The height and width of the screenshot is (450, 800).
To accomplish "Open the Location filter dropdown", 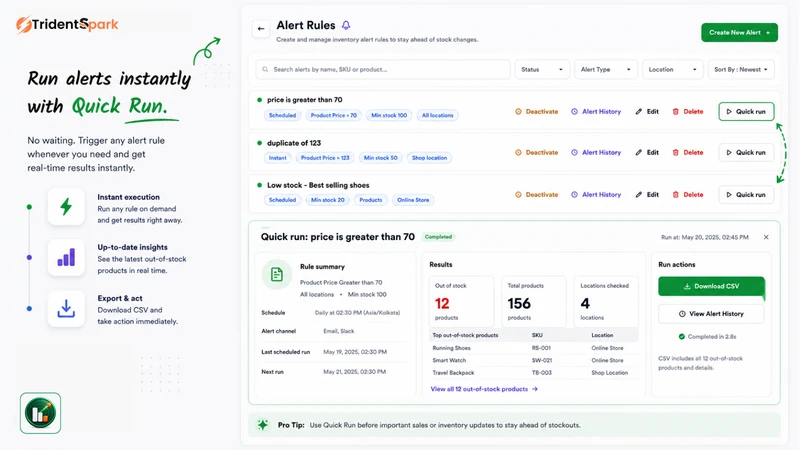I will (x=672, y=69).
